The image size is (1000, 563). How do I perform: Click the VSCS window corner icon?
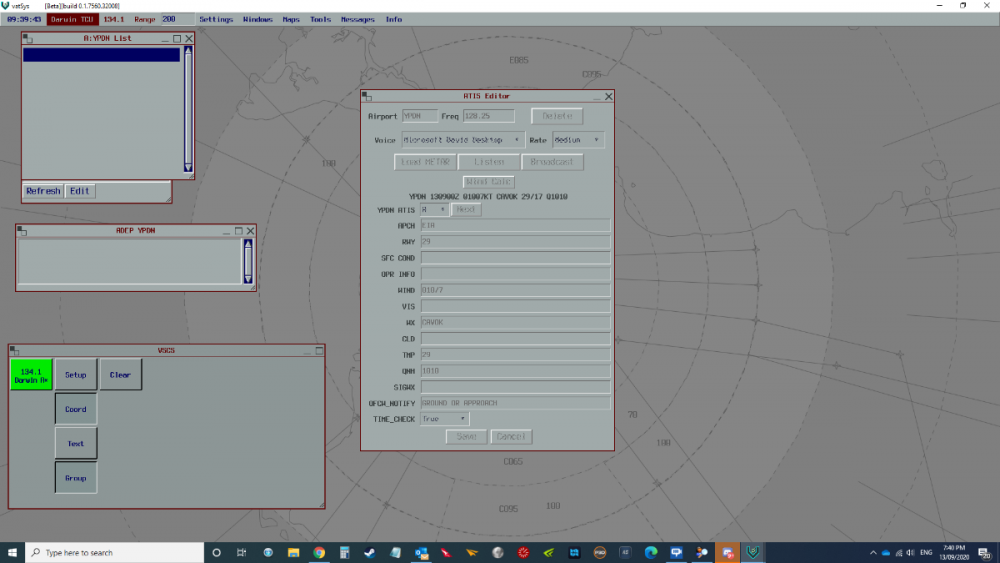14,350
